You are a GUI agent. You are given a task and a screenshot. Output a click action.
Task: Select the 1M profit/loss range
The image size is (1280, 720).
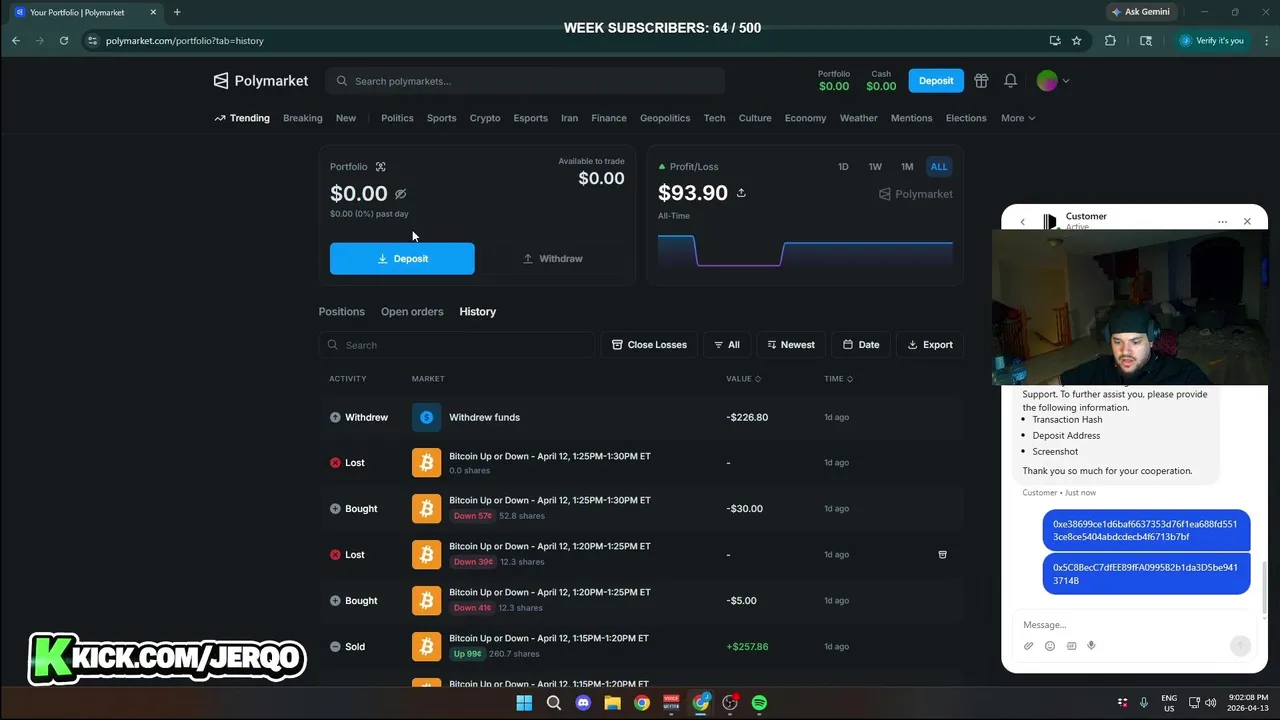(907, 167)
